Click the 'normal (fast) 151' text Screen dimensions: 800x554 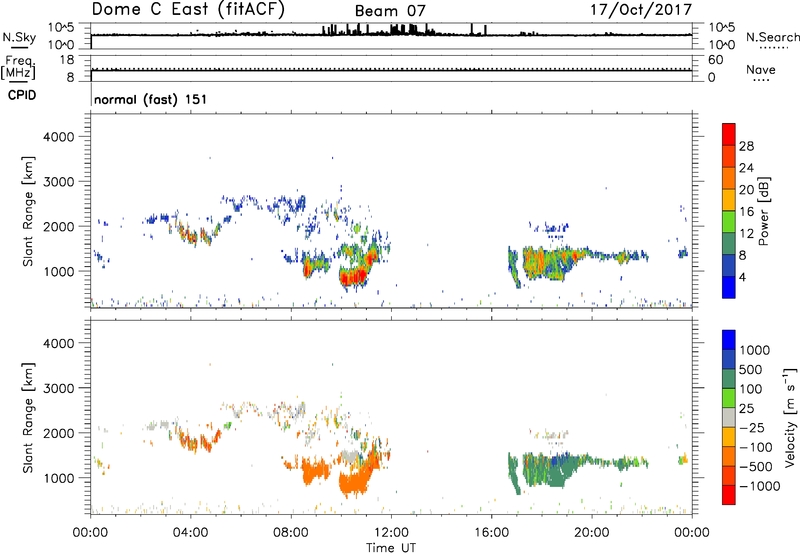point(151,99)
